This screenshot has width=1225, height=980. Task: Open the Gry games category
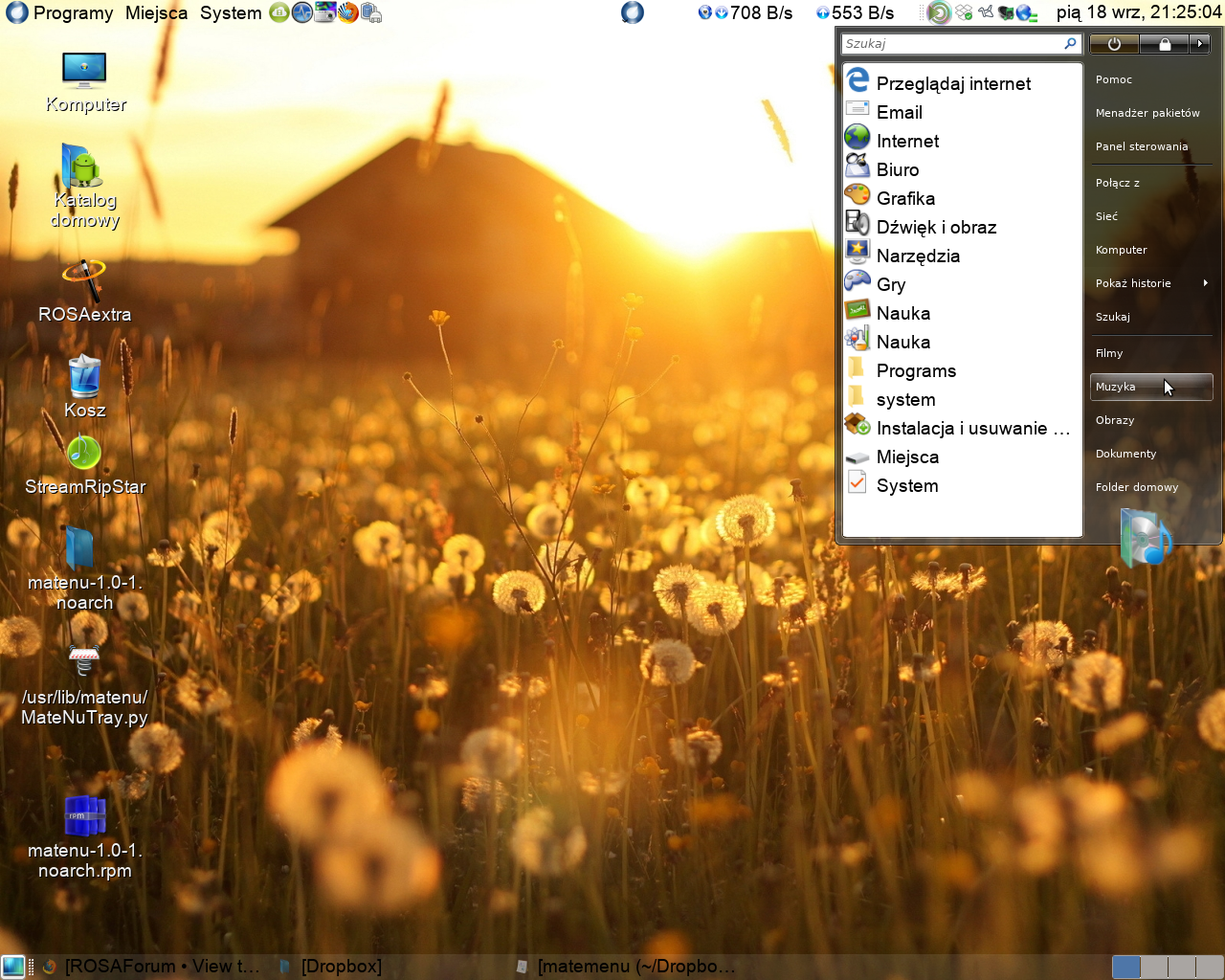(x=890, y=284)
